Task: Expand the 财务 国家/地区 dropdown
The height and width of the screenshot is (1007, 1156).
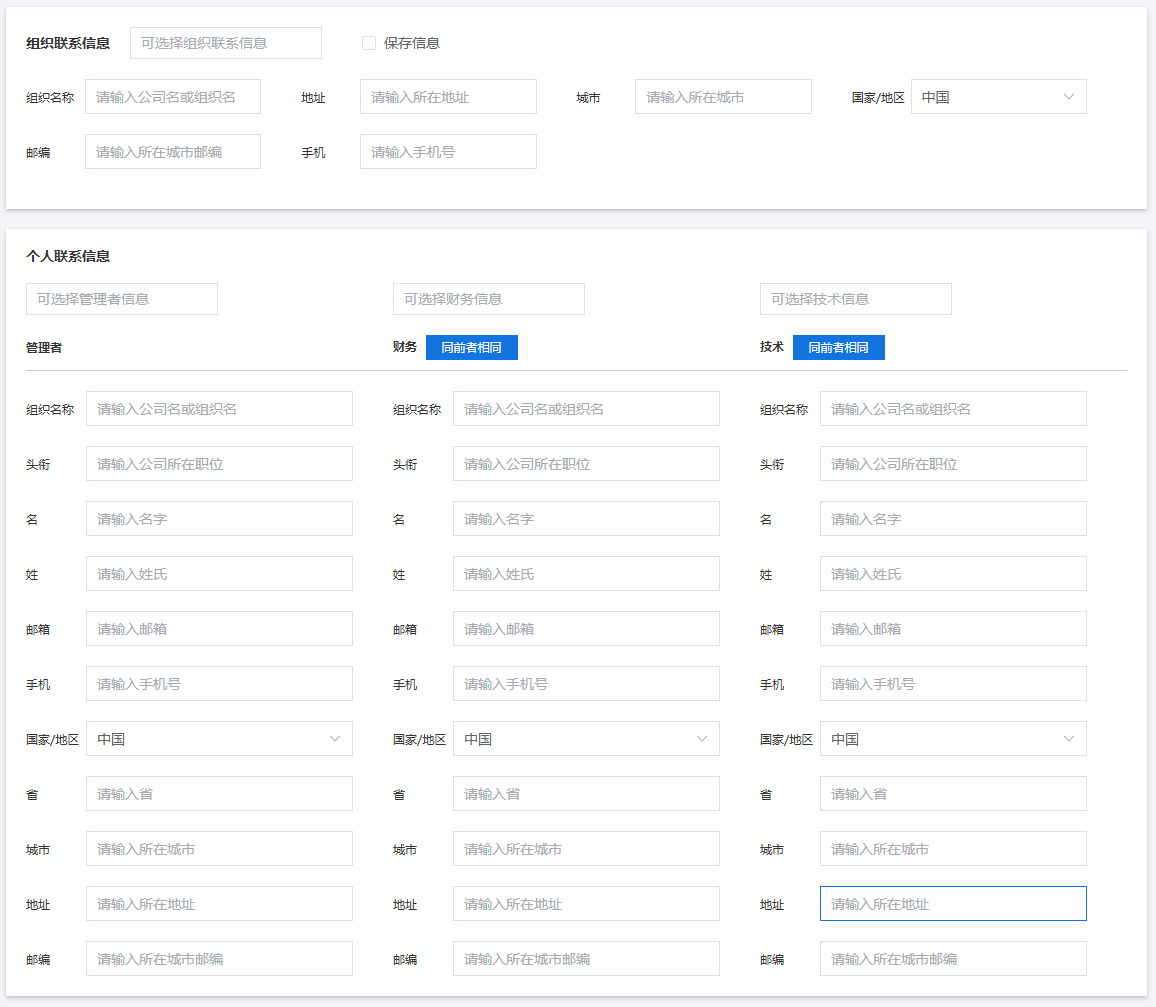Action: point(586,739)
